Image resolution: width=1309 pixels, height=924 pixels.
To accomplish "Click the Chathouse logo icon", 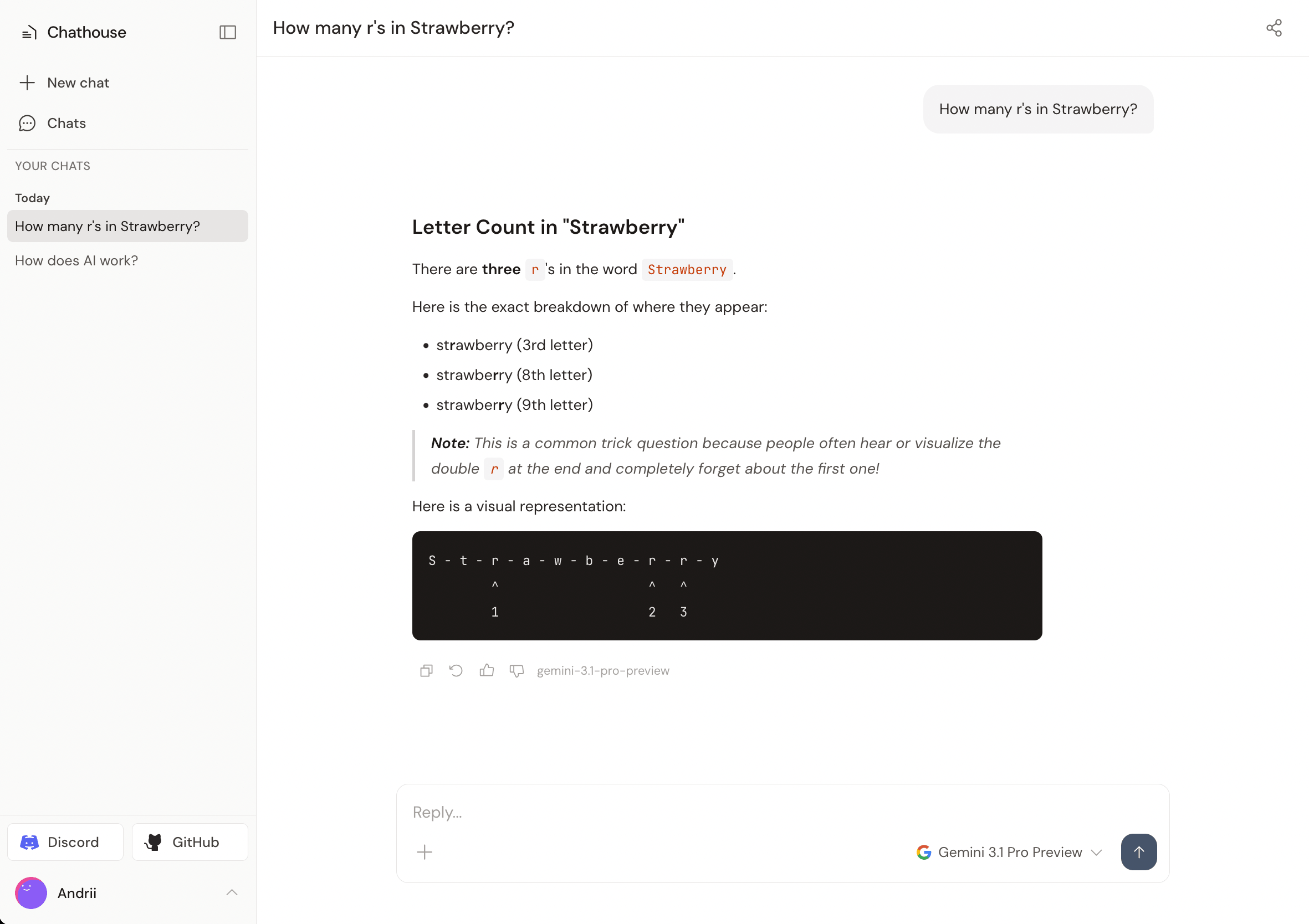I will [x=29, y=33].
